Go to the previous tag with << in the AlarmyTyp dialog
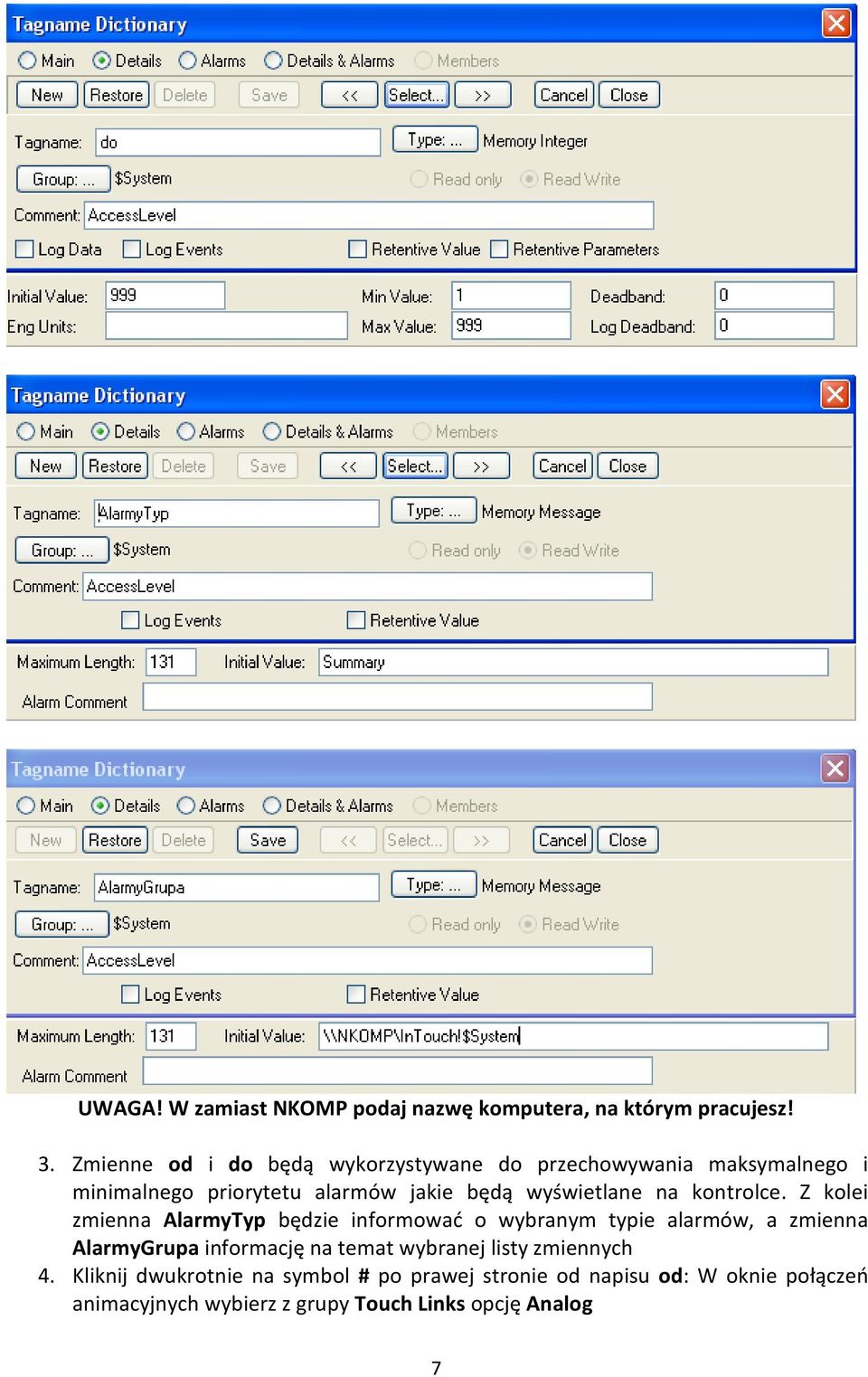Viewport: 868px width, 1377px height. point(348,466)
